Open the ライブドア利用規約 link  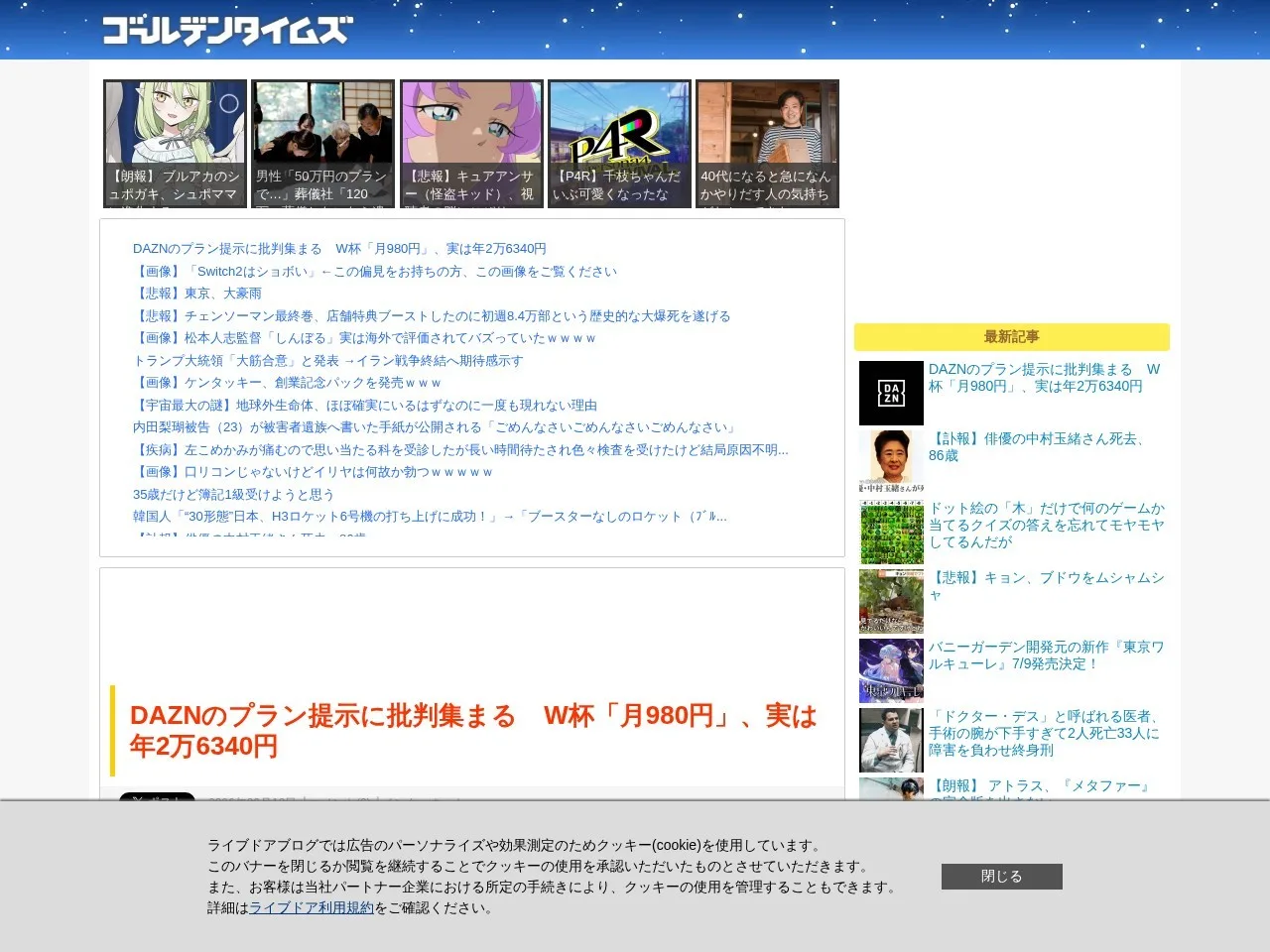click(x=311, y=908)
